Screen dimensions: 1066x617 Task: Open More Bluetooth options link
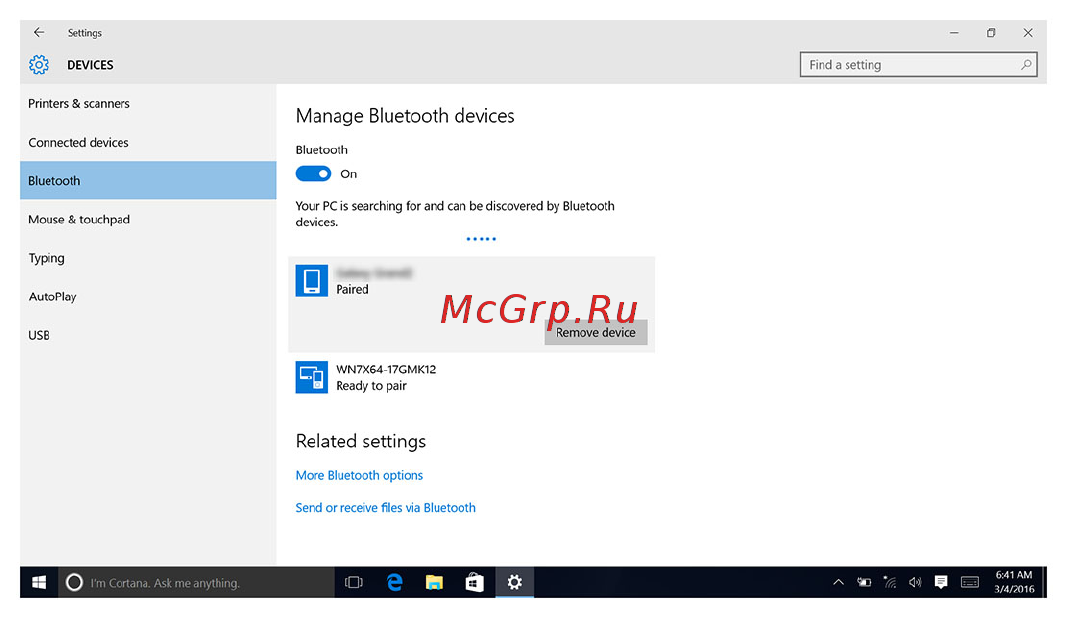point(359,475)
